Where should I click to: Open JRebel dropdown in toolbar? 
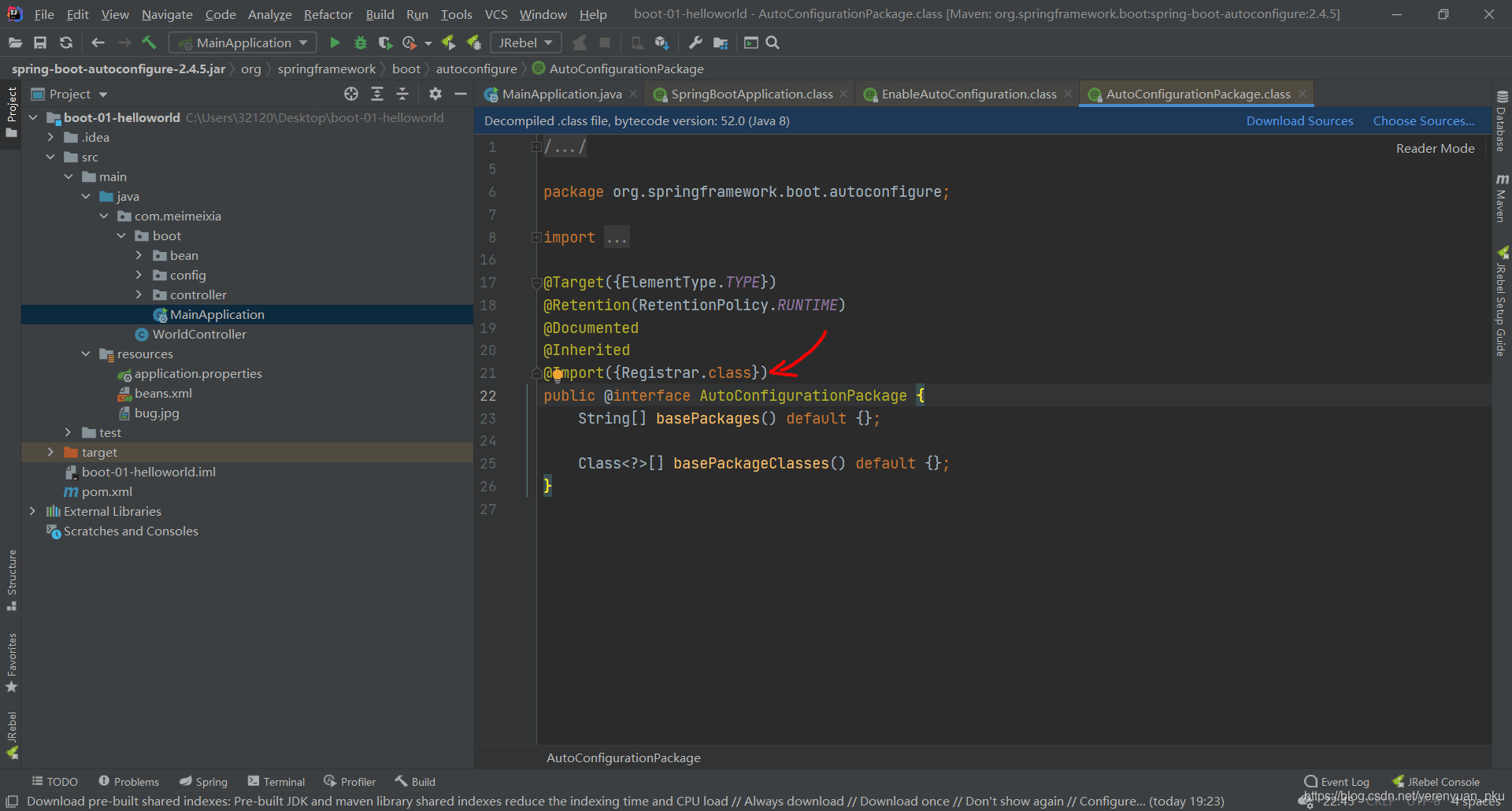(525, 43)
